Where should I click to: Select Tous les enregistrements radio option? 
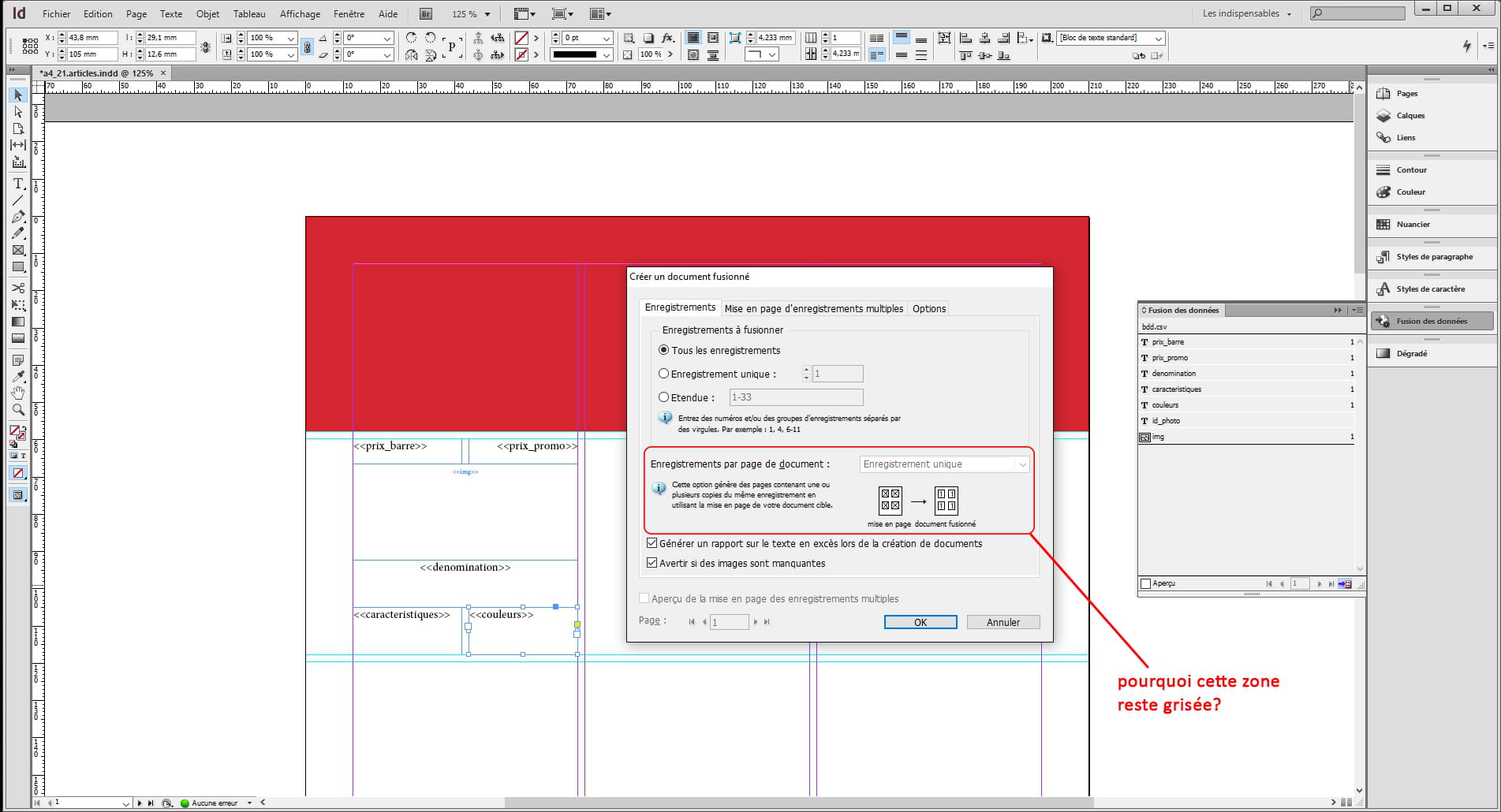pos(664,350)
